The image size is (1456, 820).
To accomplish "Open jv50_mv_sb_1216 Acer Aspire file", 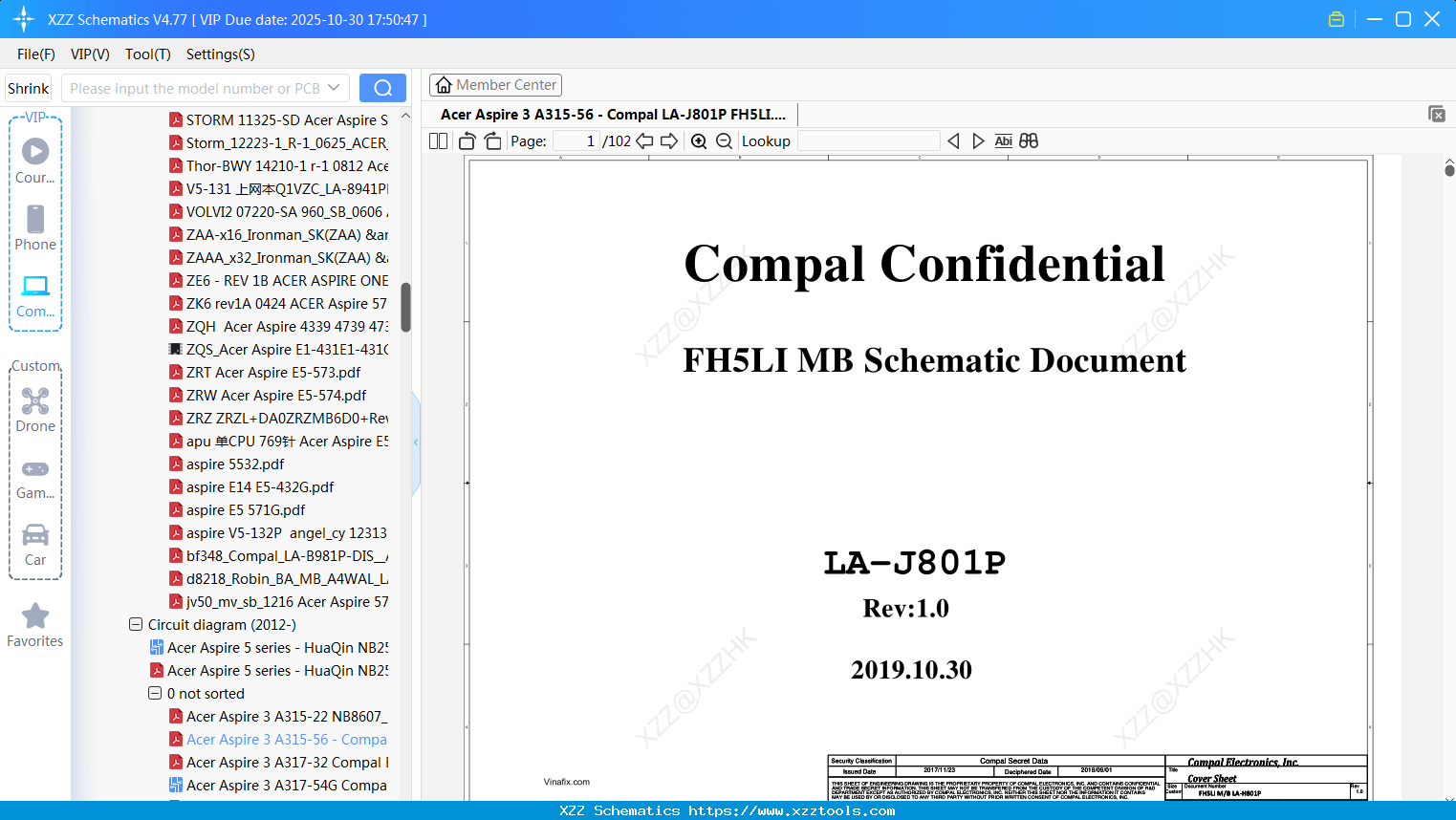I will [x=287, y=602].
